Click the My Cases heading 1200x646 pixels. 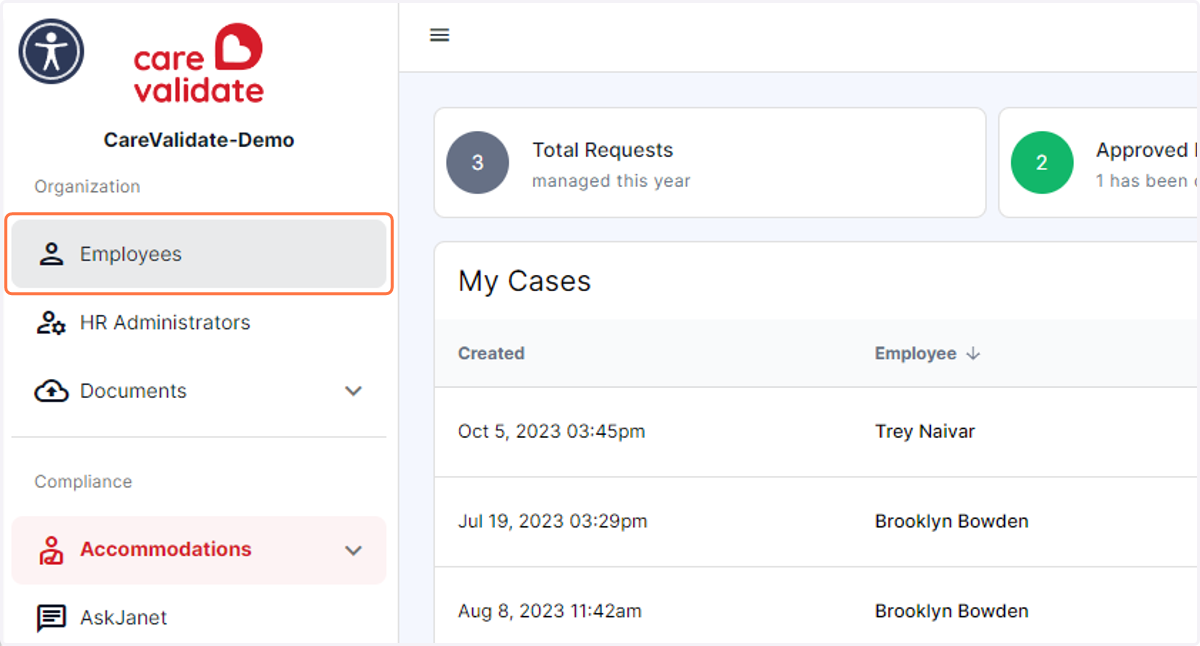point(525,282)
